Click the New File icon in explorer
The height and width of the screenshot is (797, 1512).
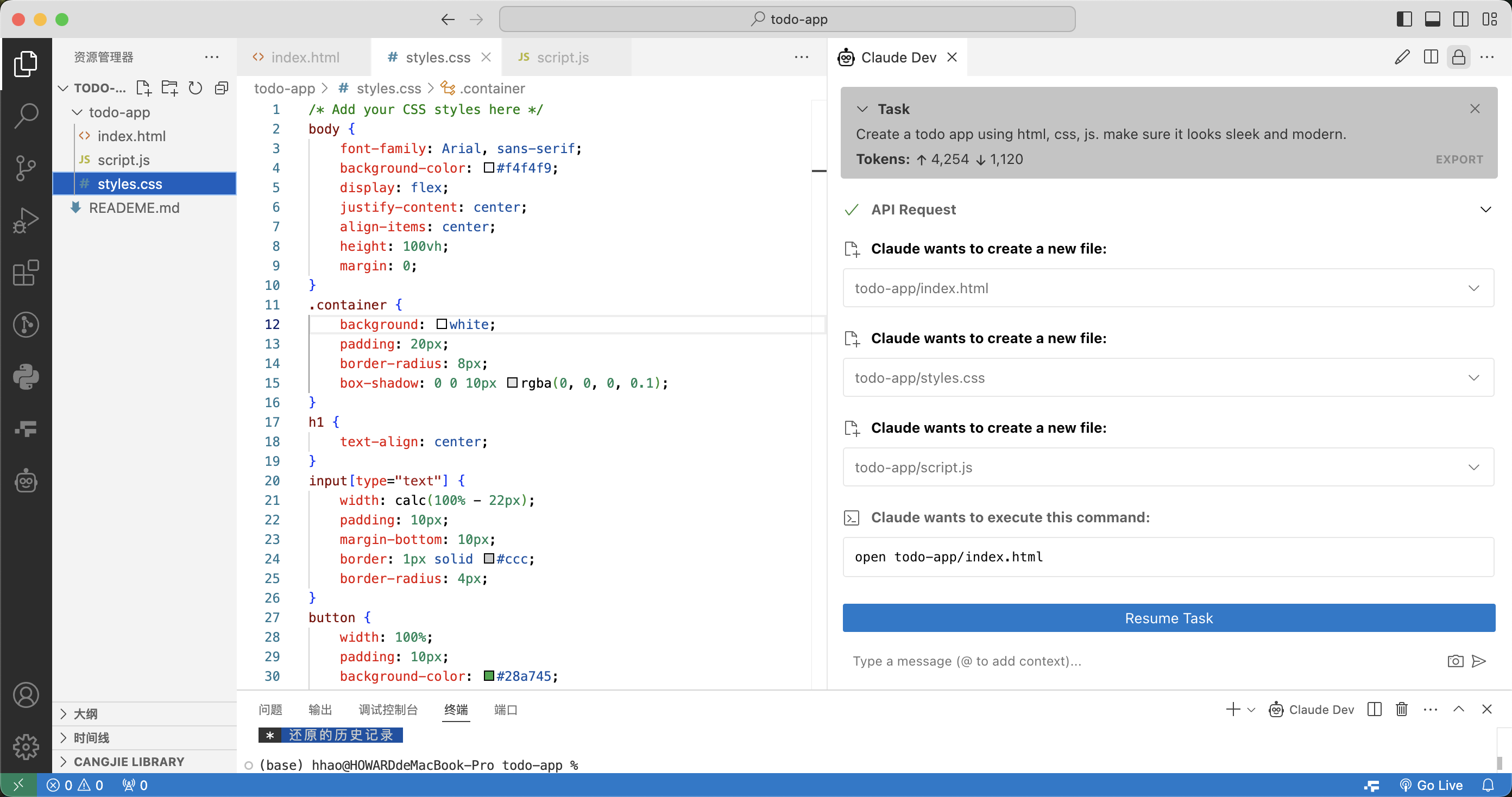click(143, 88)
